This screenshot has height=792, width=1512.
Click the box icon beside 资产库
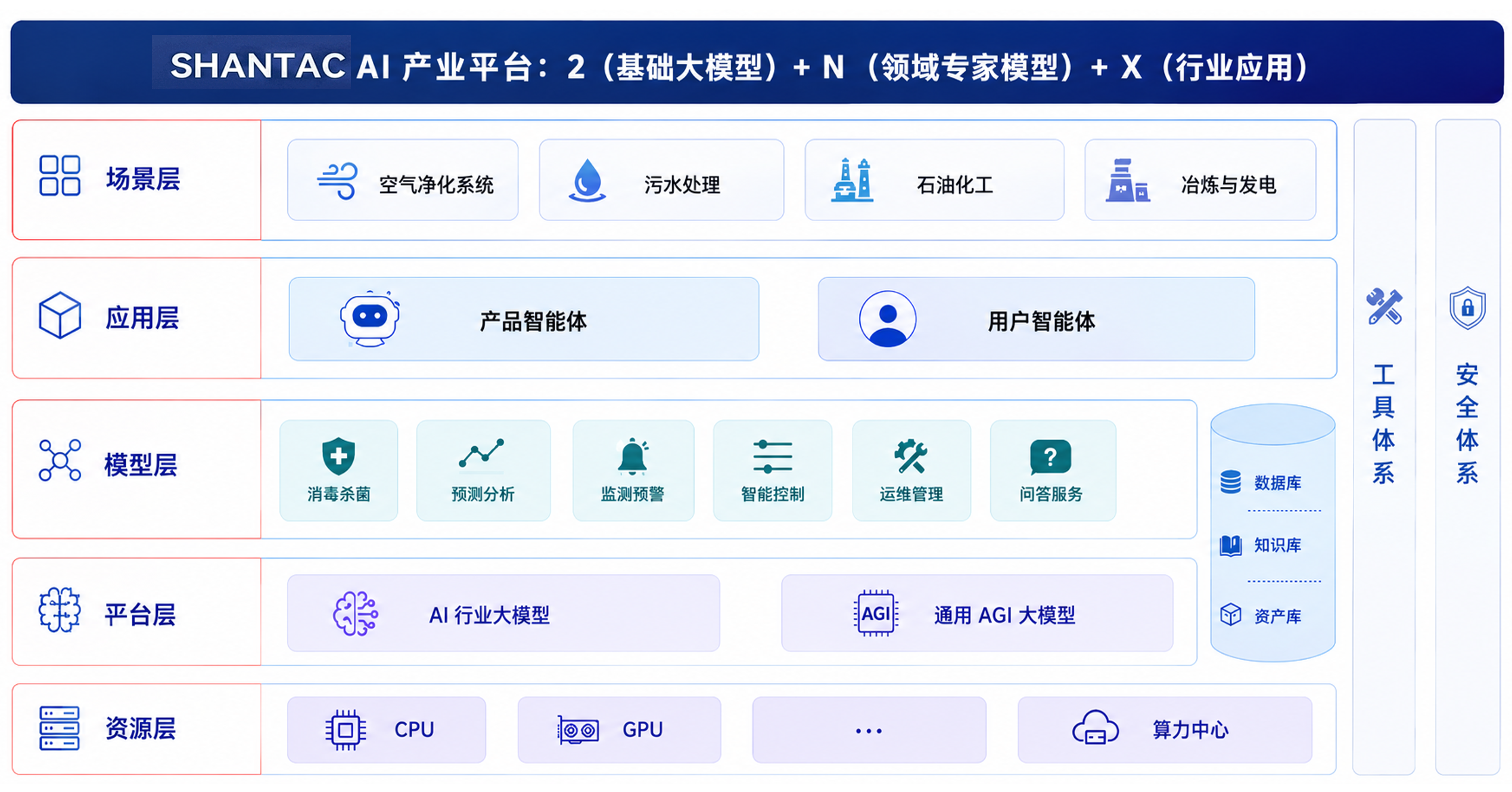pos(1230,615)
